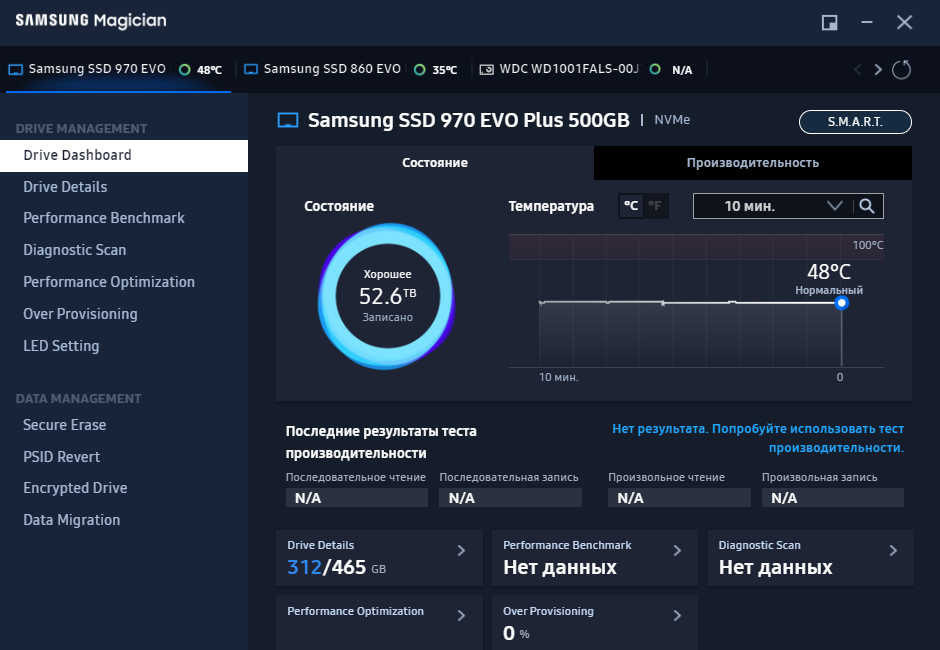Screen dimensions: 940x650
Task: Open the Производительность tab
Action: coord(752,163)
